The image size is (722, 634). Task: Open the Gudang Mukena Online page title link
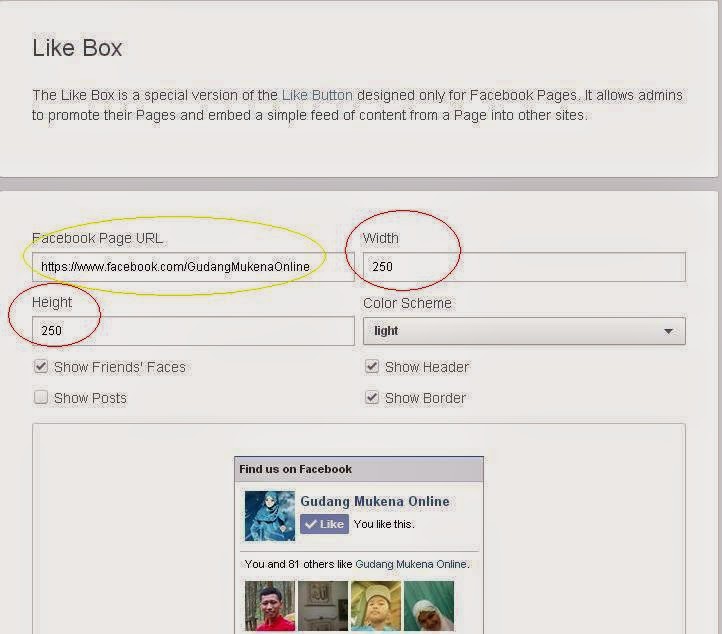[375, 501]
